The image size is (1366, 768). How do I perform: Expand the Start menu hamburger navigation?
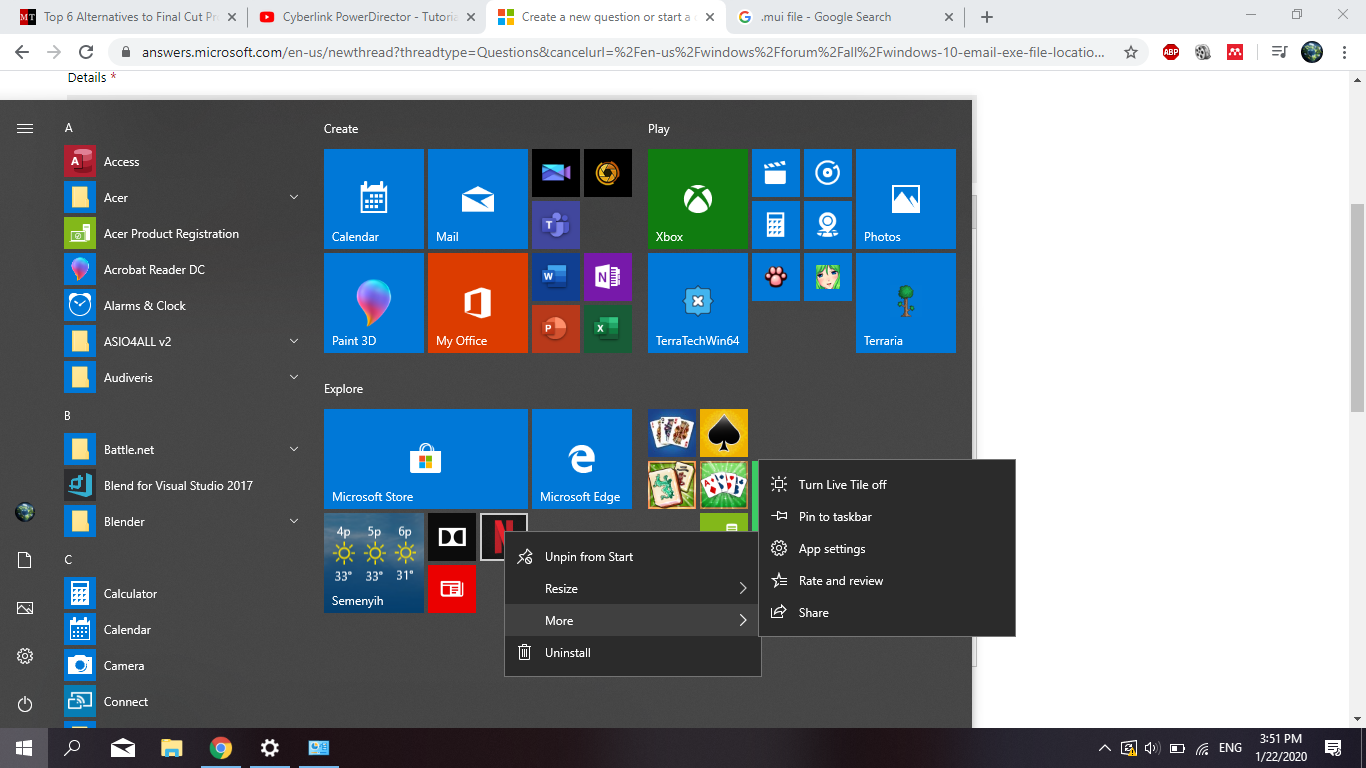25,128
